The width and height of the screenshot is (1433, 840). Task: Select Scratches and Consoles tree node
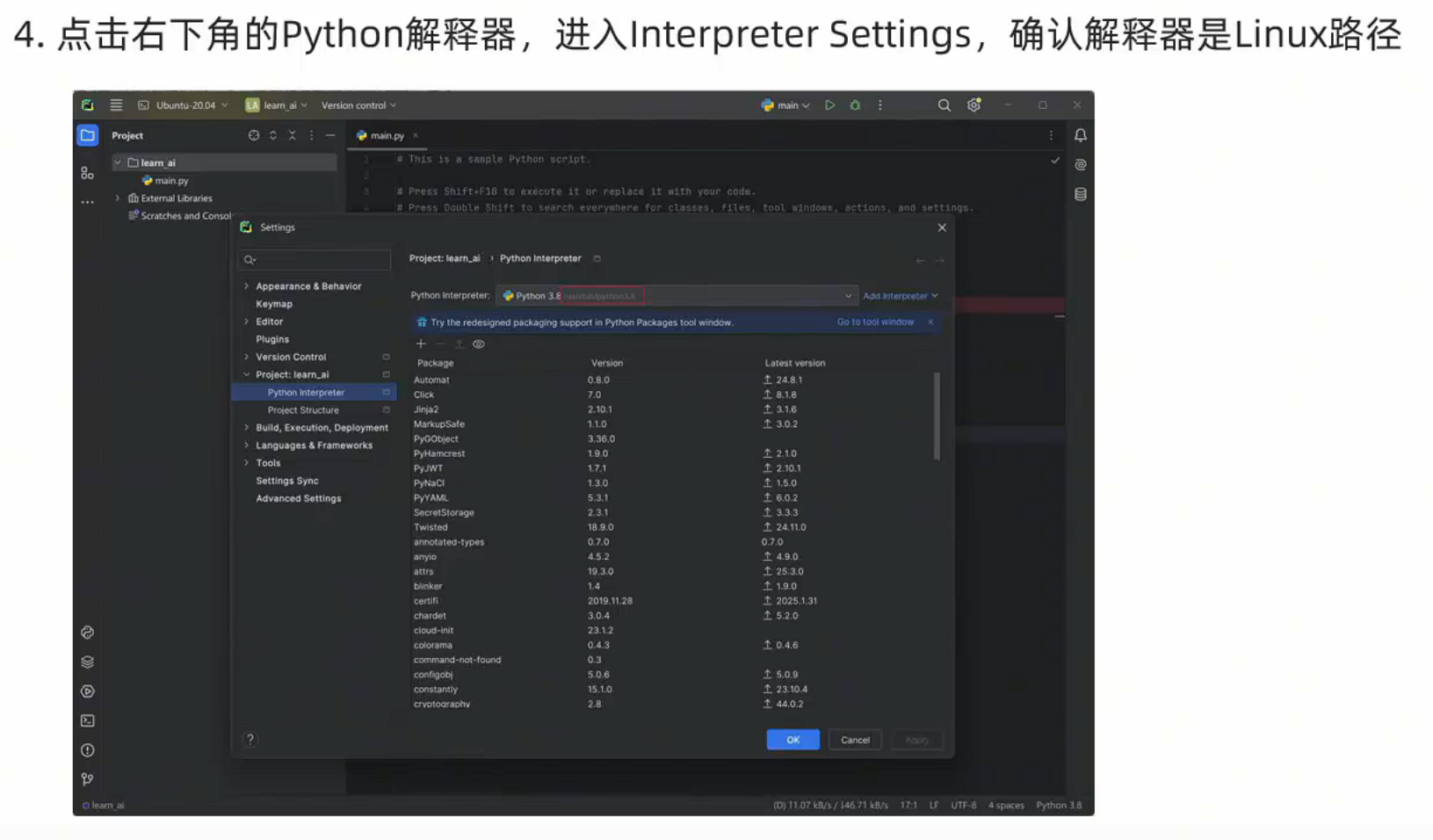[179, 216]
